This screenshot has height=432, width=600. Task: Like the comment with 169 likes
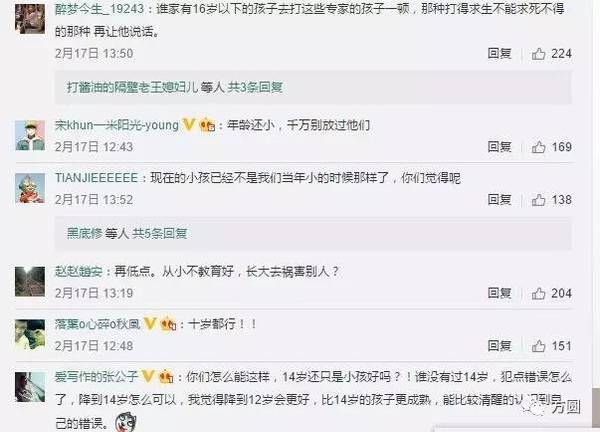[538, 147]
